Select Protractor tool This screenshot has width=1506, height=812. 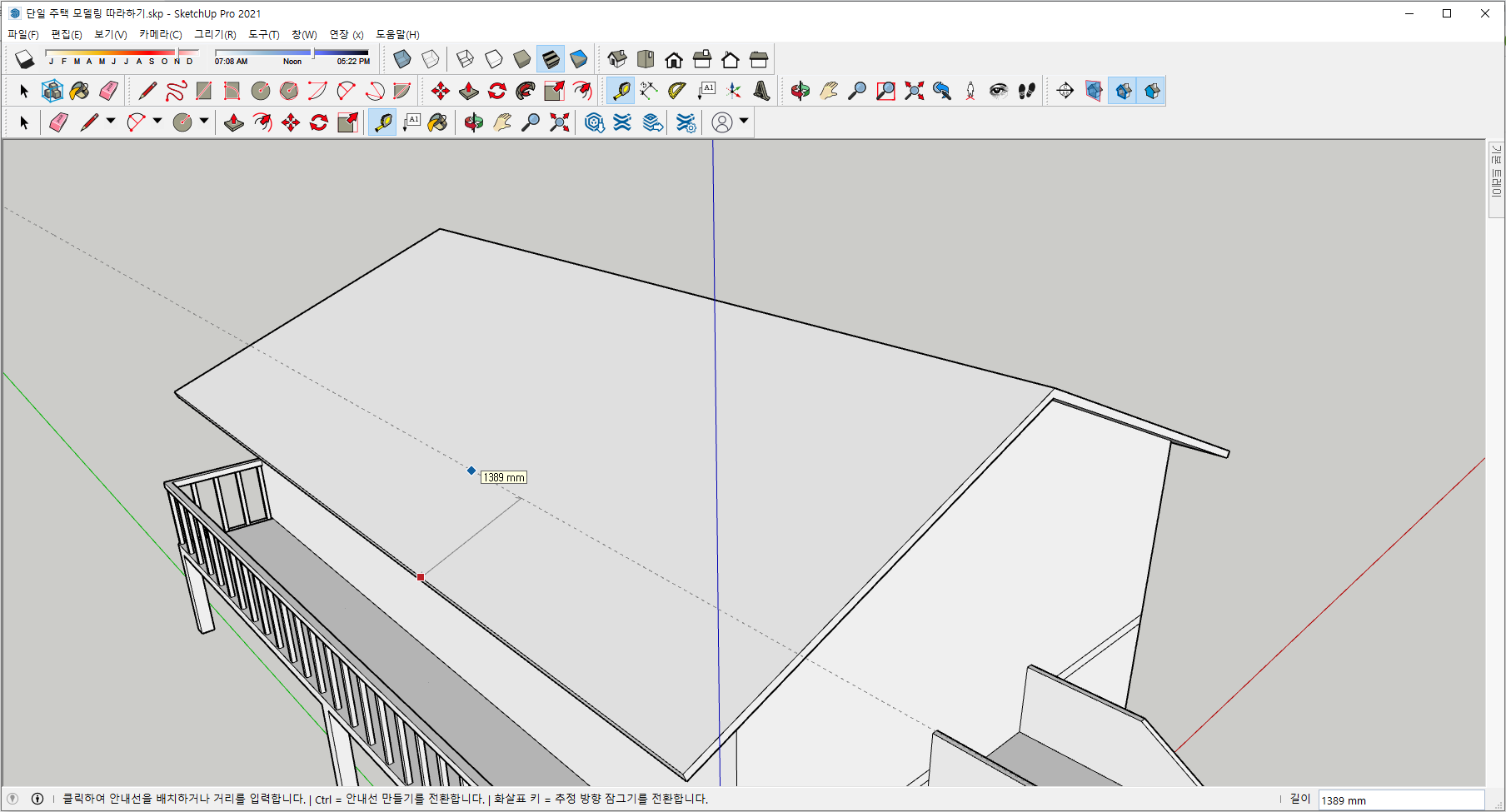coord(677,91)
